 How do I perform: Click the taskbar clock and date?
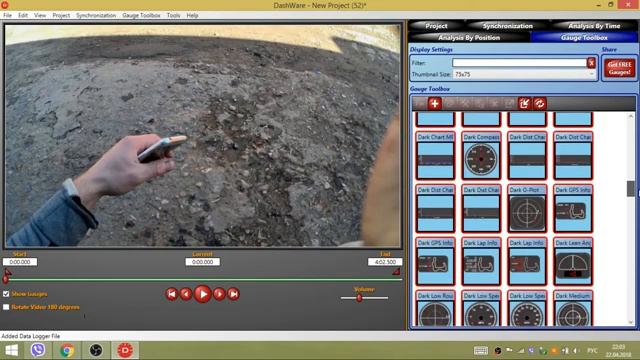pyautogui.click(x=618, y=351)
